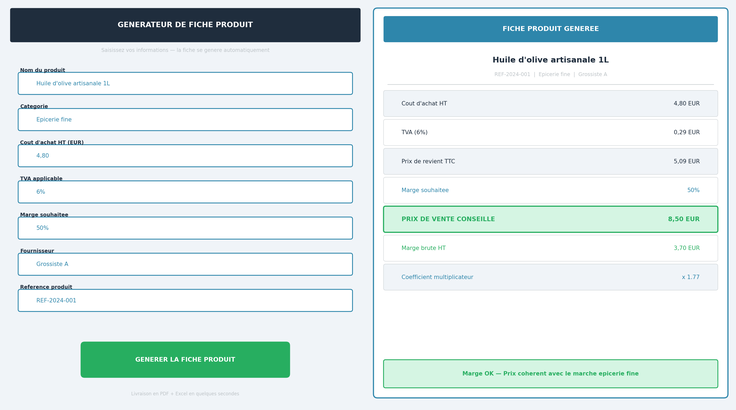Click the TVA applicable field

click(185, 192)
